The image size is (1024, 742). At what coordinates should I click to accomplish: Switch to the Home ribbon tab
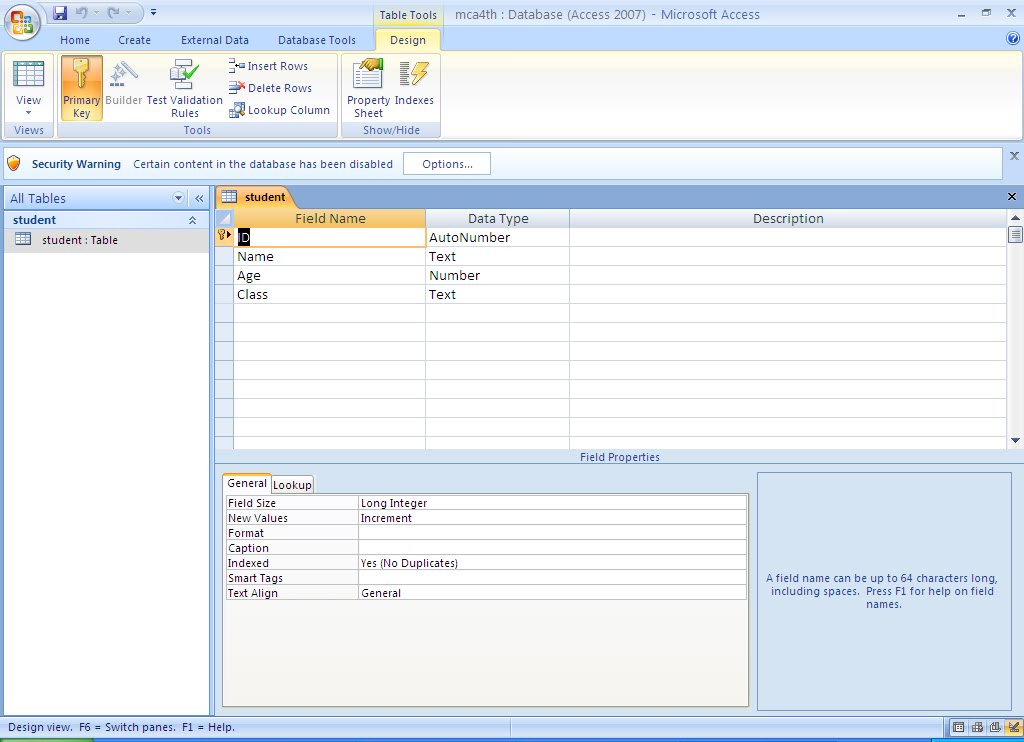coord(75,40)
